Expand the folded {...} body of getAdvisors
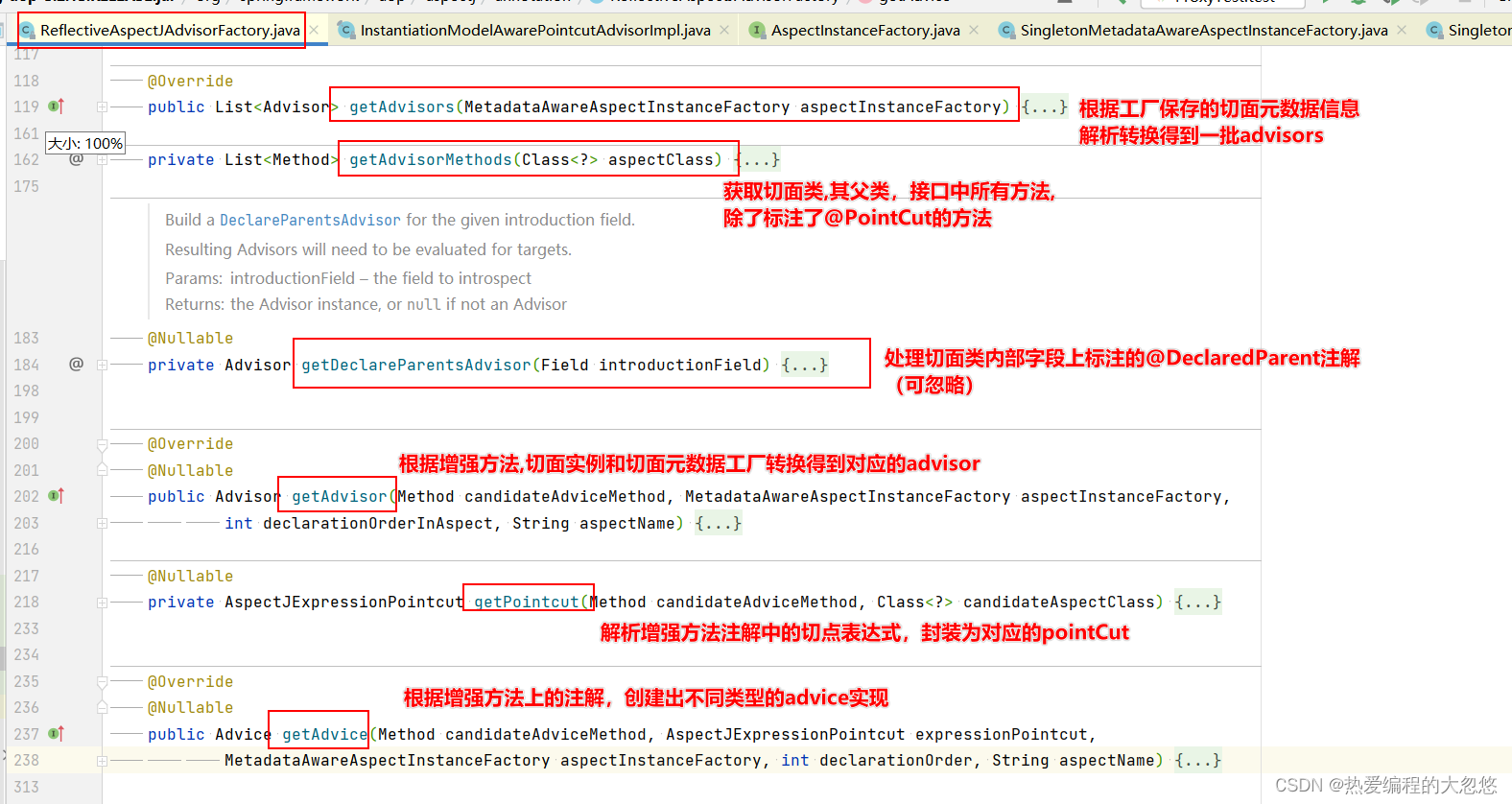This screenshot has width=1512, height=804. pos(1045,106)
